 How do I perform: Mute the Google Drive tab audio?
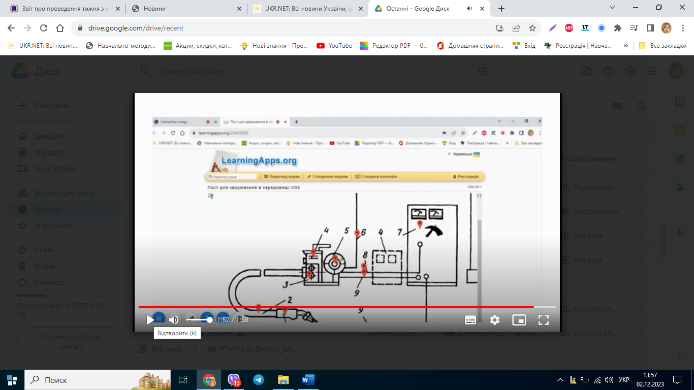(469, 8)
